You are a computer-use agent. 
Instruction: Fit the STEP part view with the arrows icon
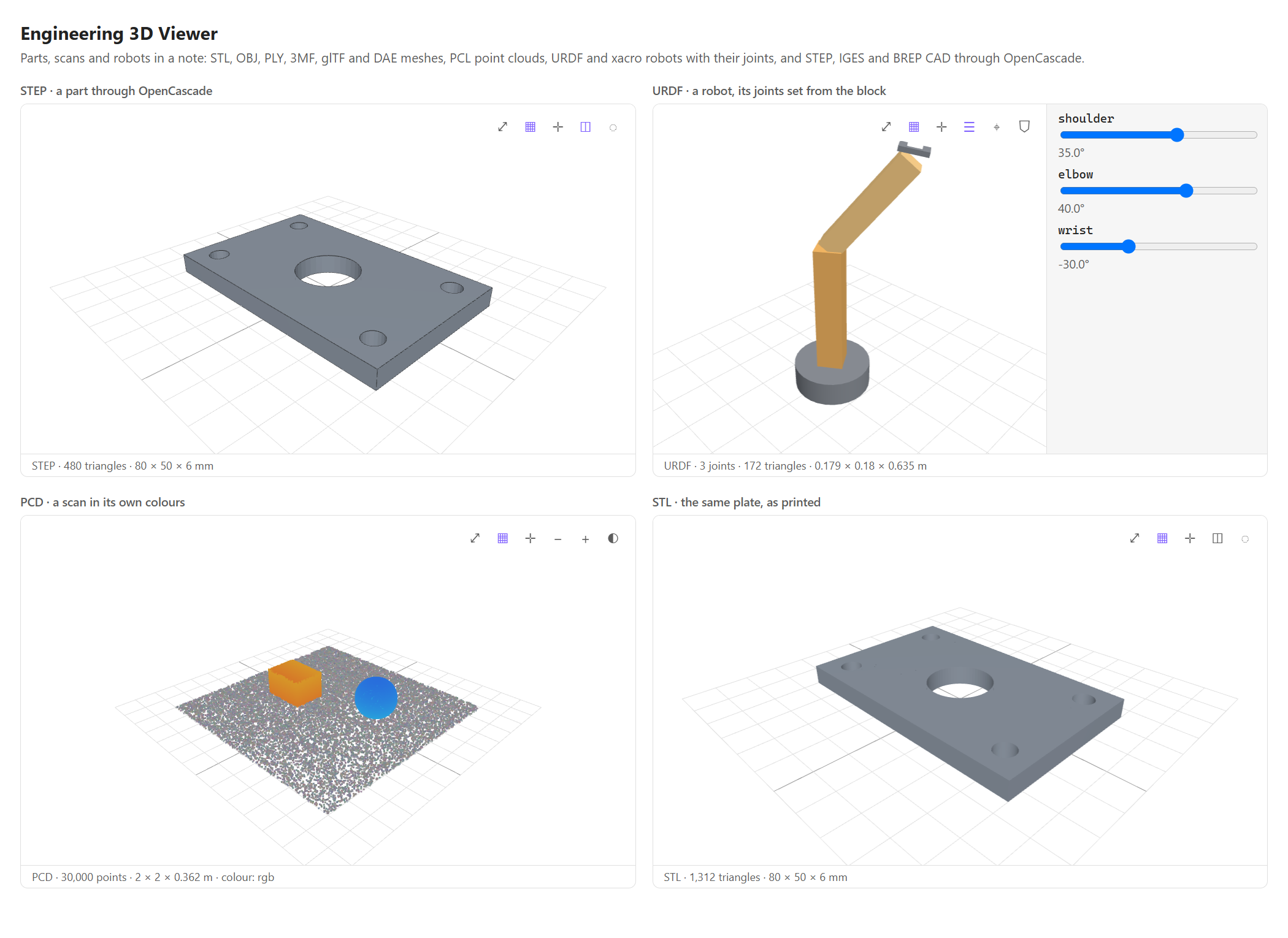pyautogui.click(x=502, y=127)
